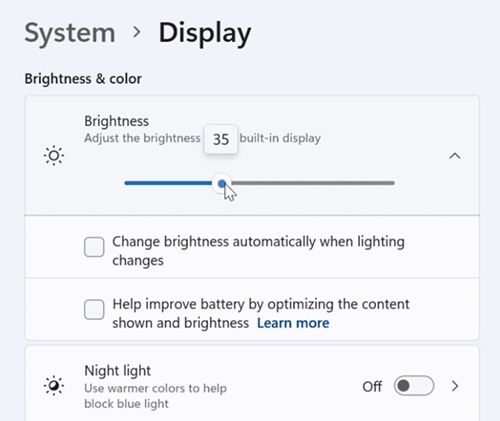Image resolution: width=500 pixels, height=421 pixels.
Task: Set brightness higher on gray slider track
Action: coord(313,183)
